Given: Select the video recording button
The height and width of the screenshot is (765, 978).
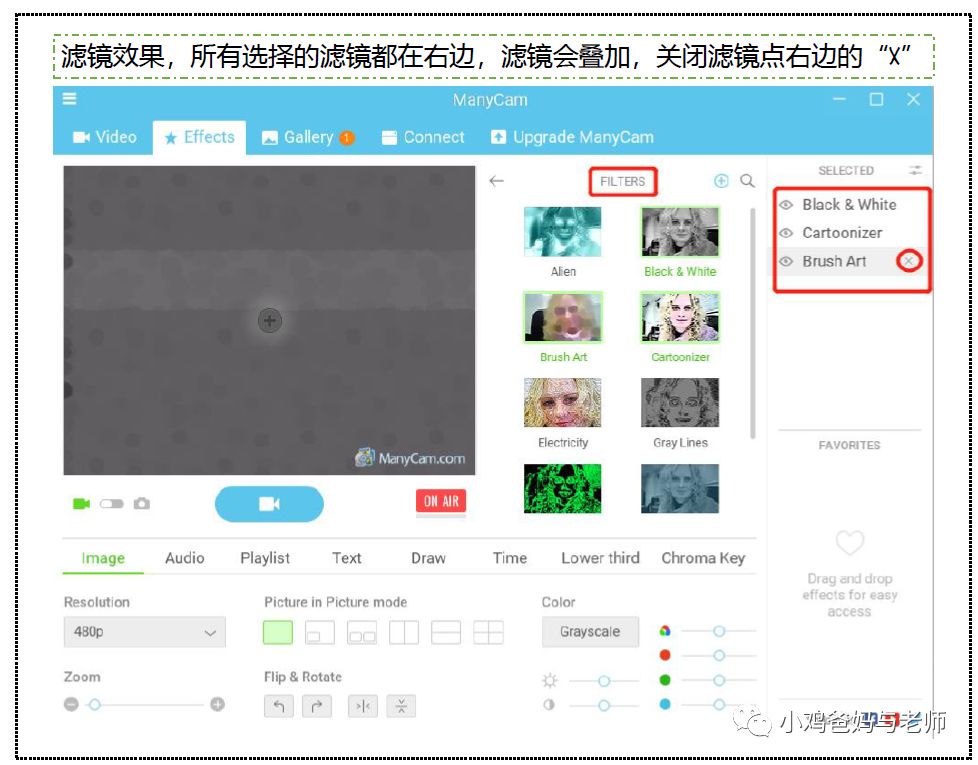Looking at the screenshot, I should 268,504.
